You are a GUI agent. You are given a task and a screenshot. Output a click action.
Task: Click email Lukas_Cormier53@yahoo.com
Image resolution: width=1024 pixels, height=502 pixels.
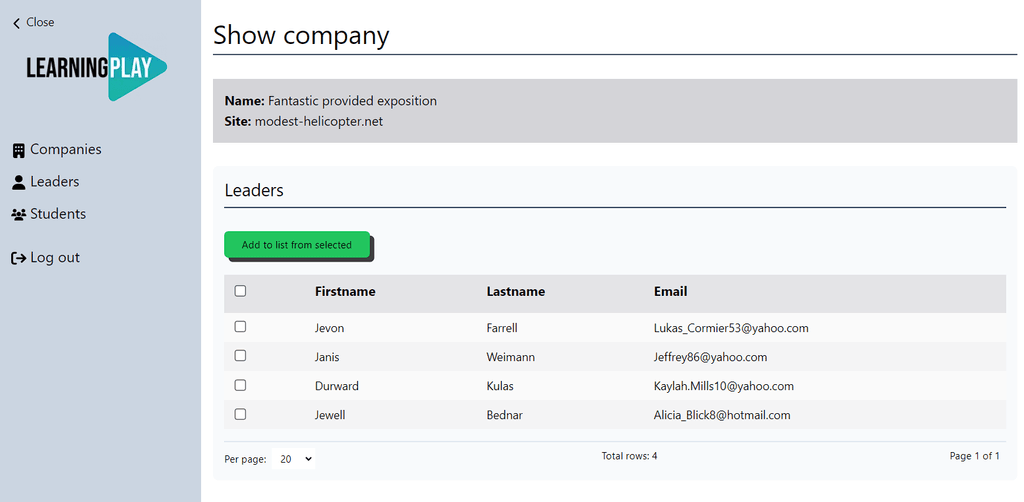(x=730, y=328)
